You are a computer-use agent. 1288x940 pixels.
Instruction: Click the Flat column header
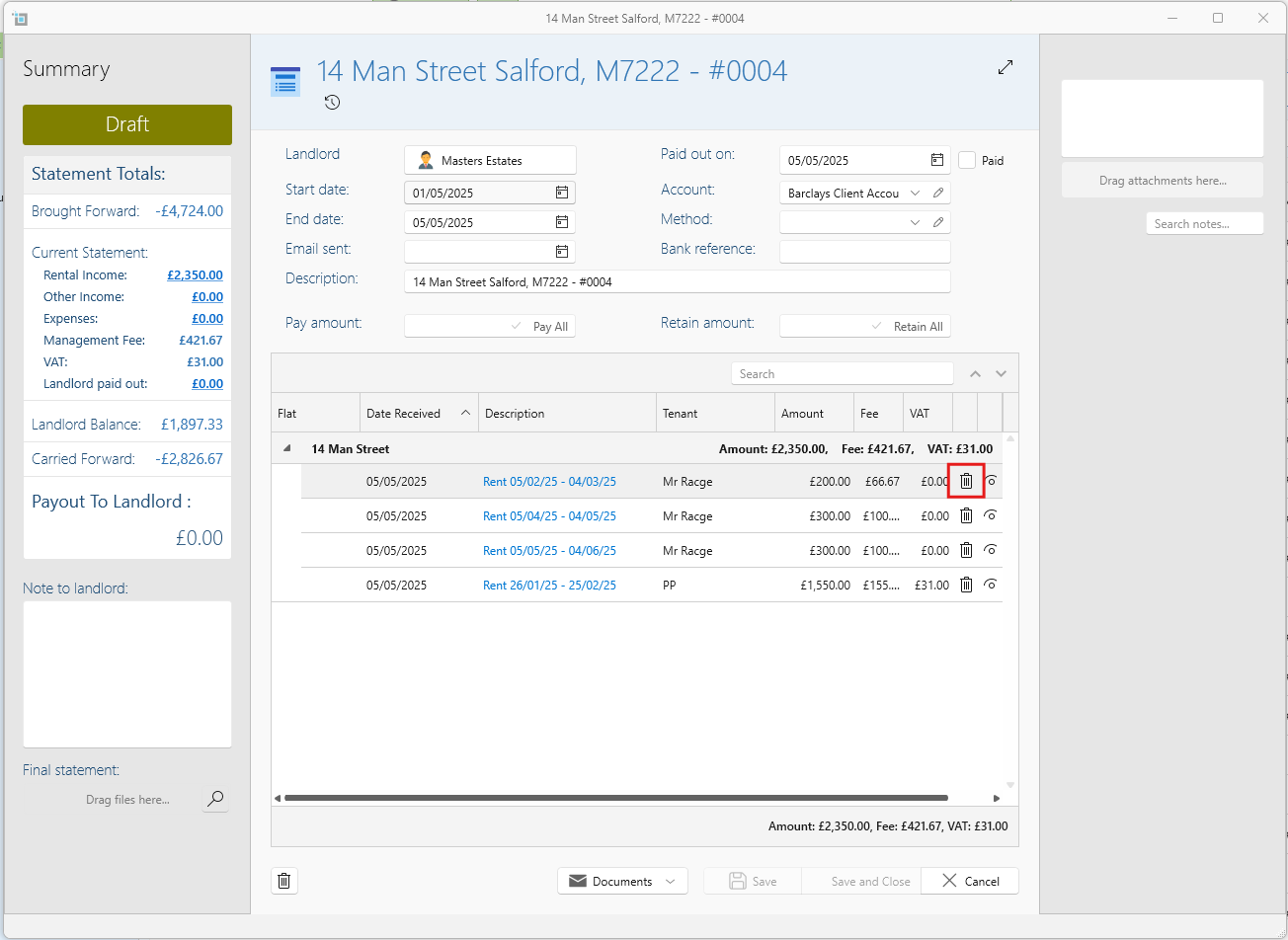(x=316, y=414)
